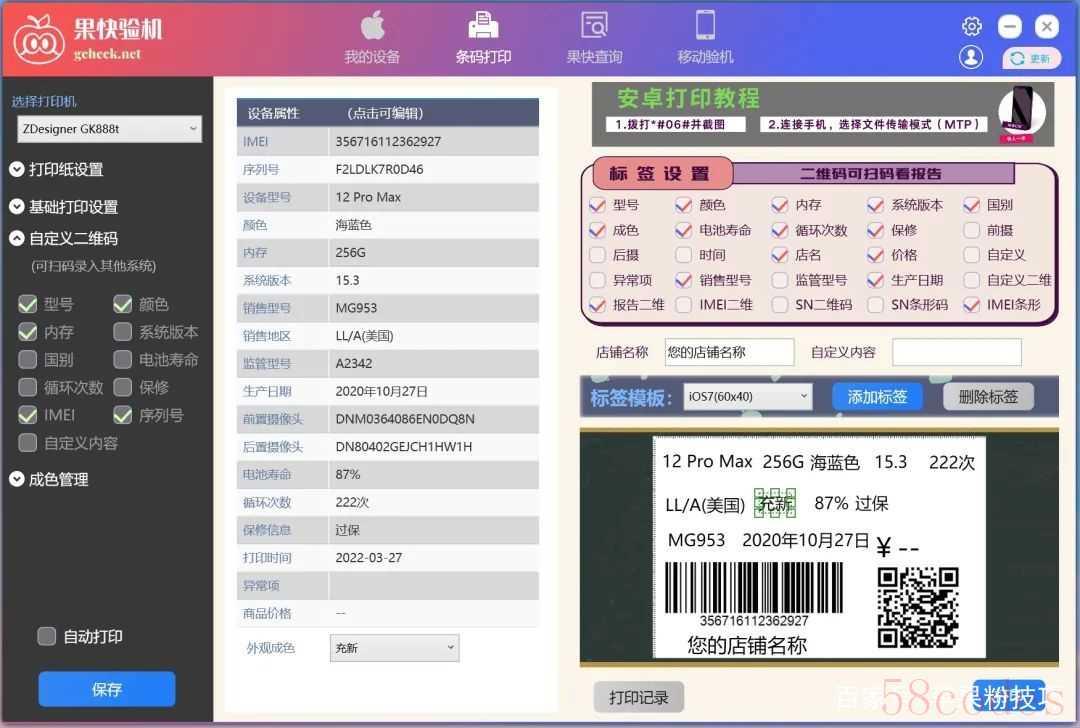1080x728 pixels.
Task: Click the 自定义内容 input field
Action: tap(957, 352)
